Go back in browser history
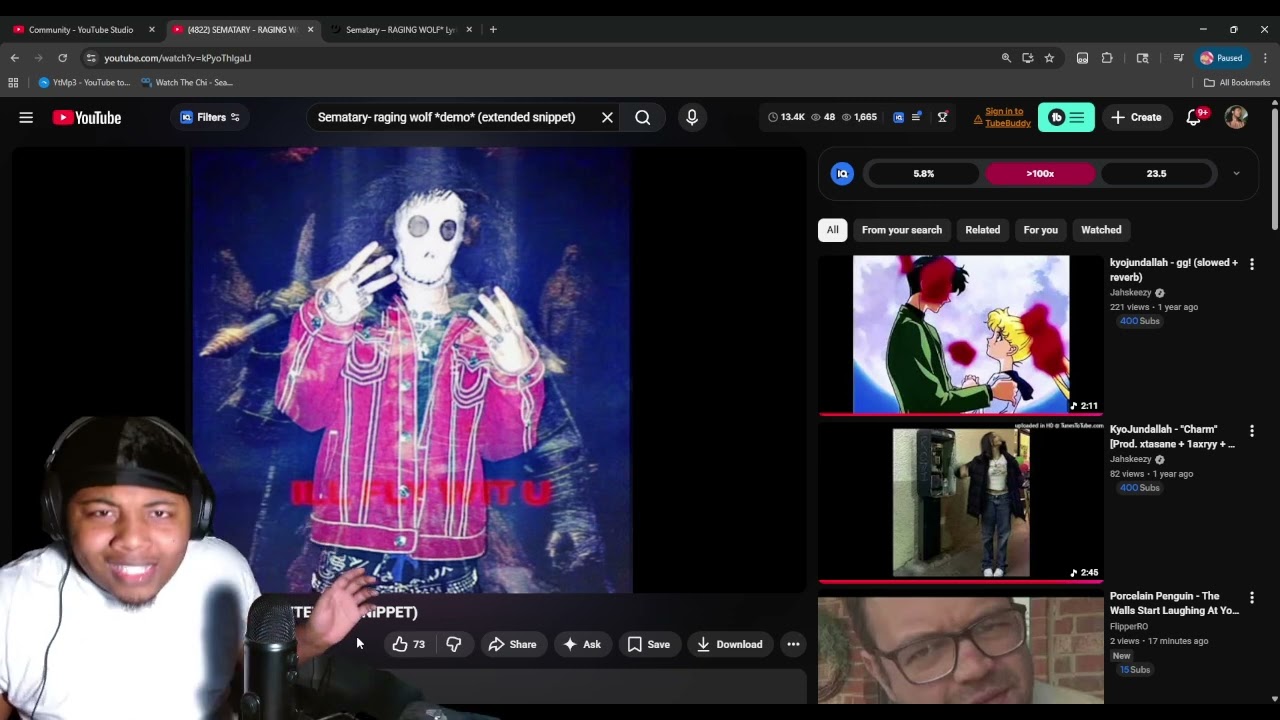This screenshot has height=720, width=1280. (14, 58)
